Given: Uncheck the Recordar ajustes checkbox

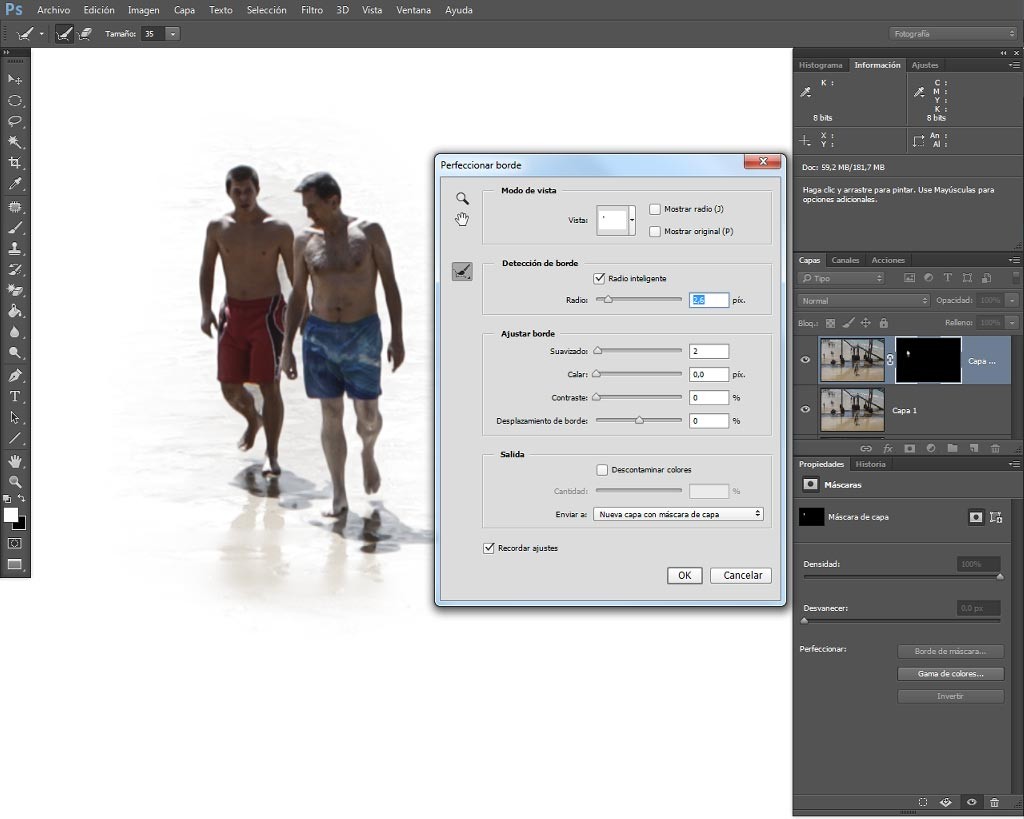Looking at the screenshot, I should [x=488, y=548].
